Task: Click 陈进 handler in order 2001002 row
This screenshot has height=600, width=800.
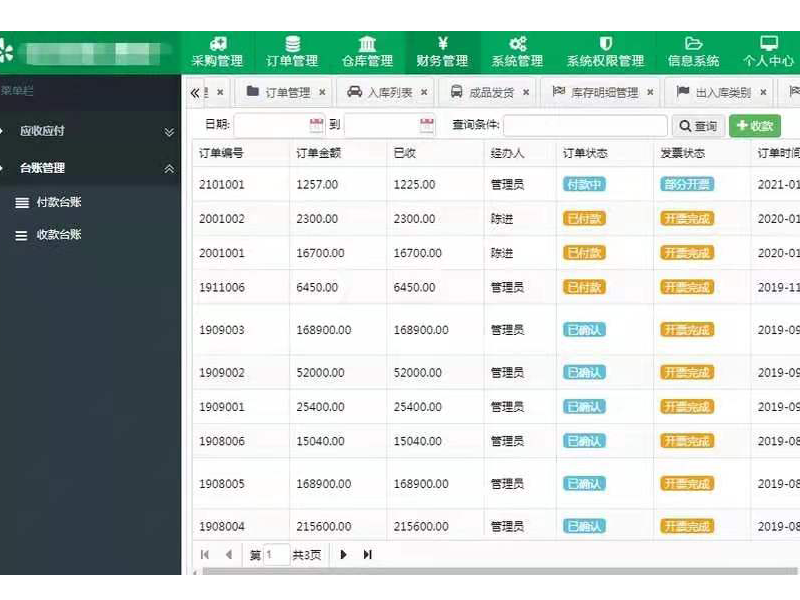Action: point(502,219)
